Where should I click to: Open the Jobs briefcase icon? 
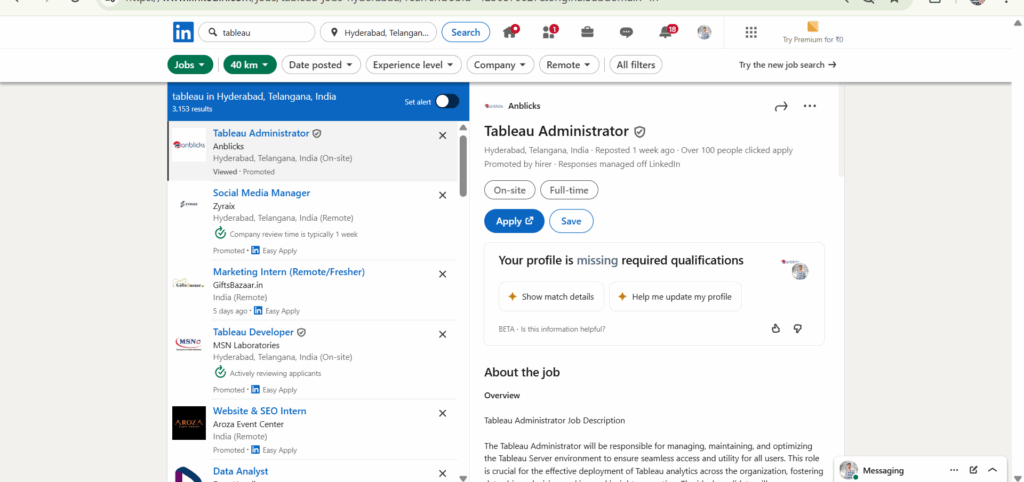587,33
